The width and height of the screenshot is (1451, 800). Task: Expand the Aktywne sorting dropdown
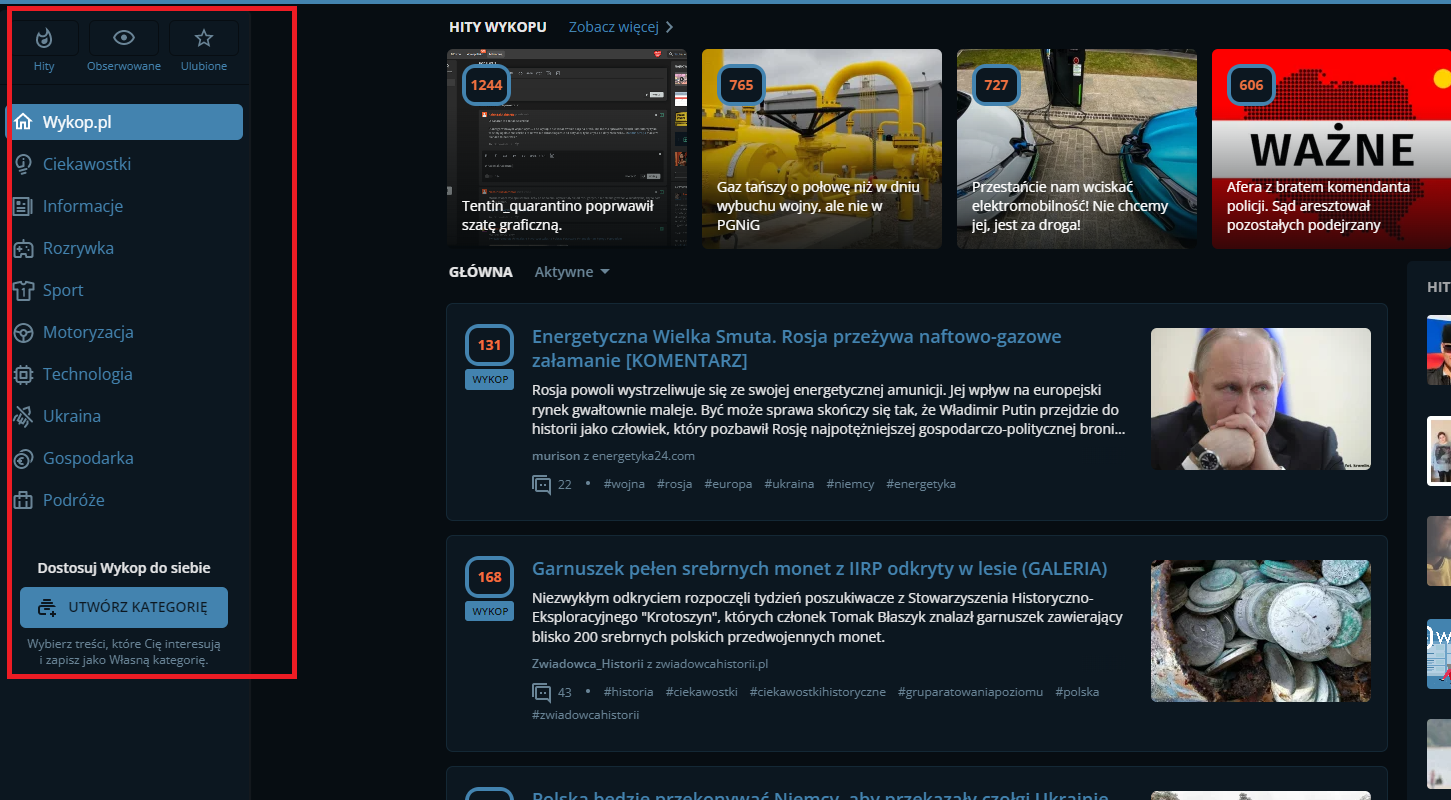pos(572,272)
